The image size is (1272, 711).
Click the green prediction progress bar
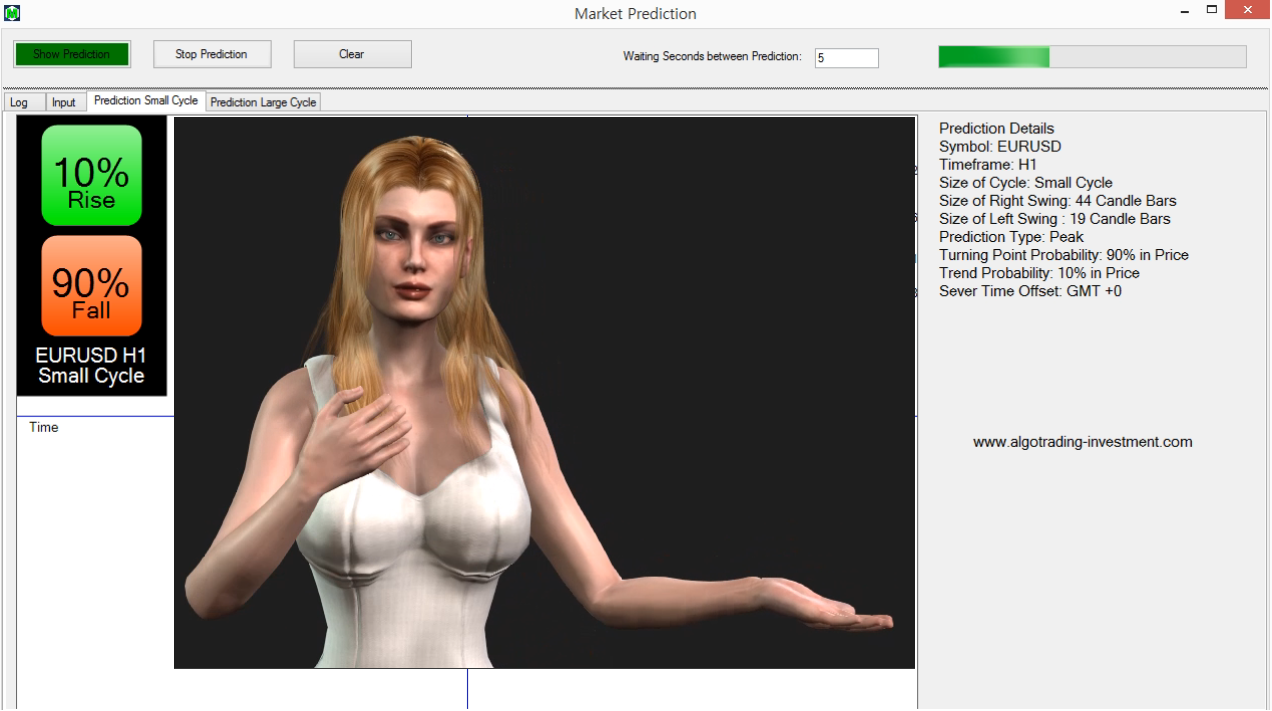[1092, 57]
